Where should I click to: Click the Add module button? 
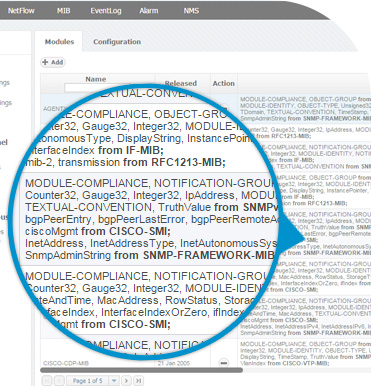point(53,62)
